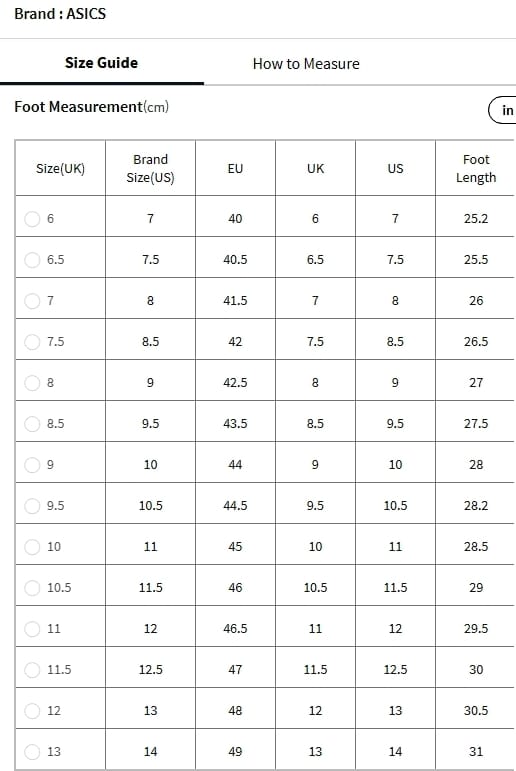This screenshot has width=516, height=771.
Task: Choose UK size 7 option
Action: (32, 300)
